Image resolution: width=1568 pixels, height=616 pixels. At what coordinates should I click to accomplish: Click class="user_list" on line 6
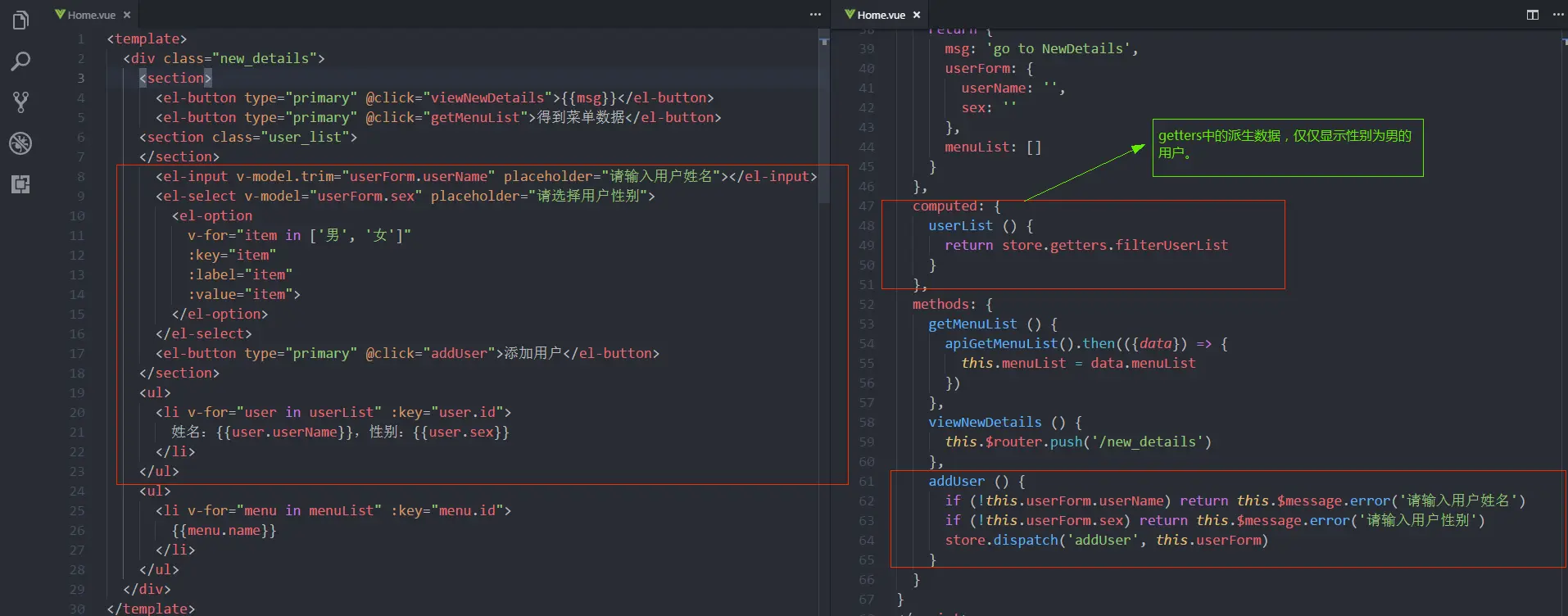coord(280,137)
